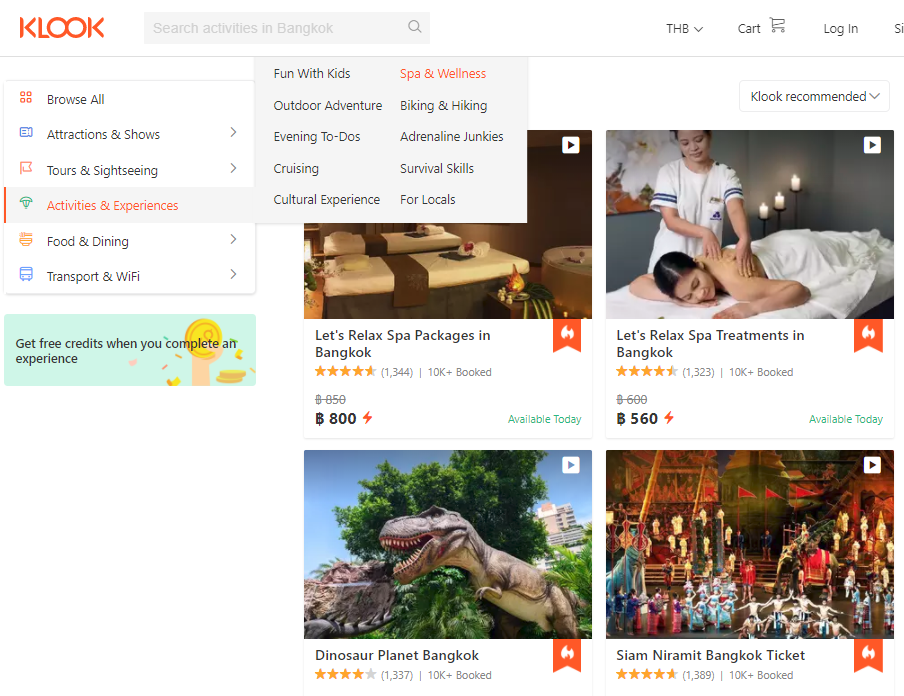Open the Siam Niramit stage show photo

[749, 544]
